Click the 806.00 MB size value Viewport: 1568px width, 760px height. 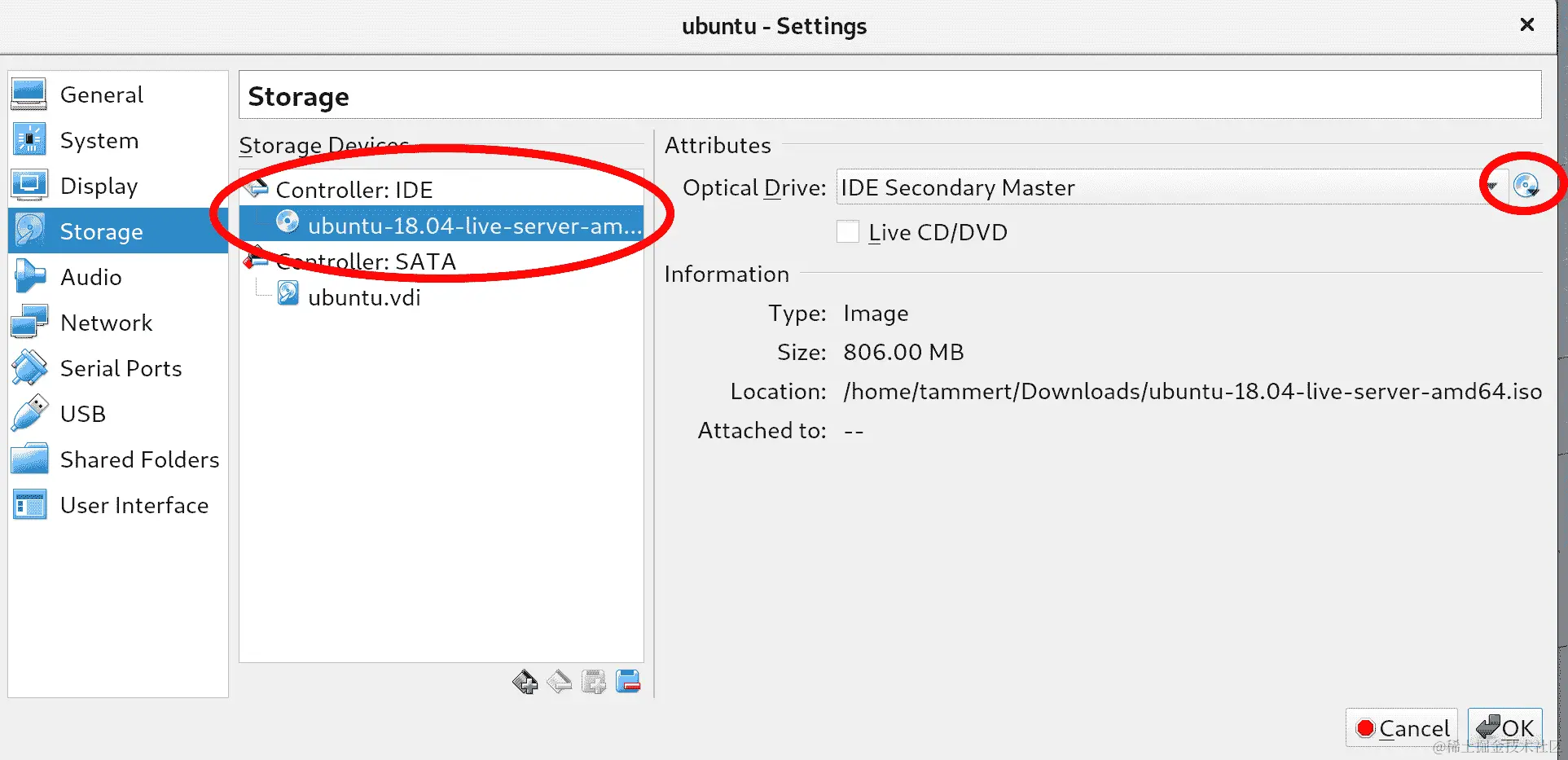click(x=903, y=352)
